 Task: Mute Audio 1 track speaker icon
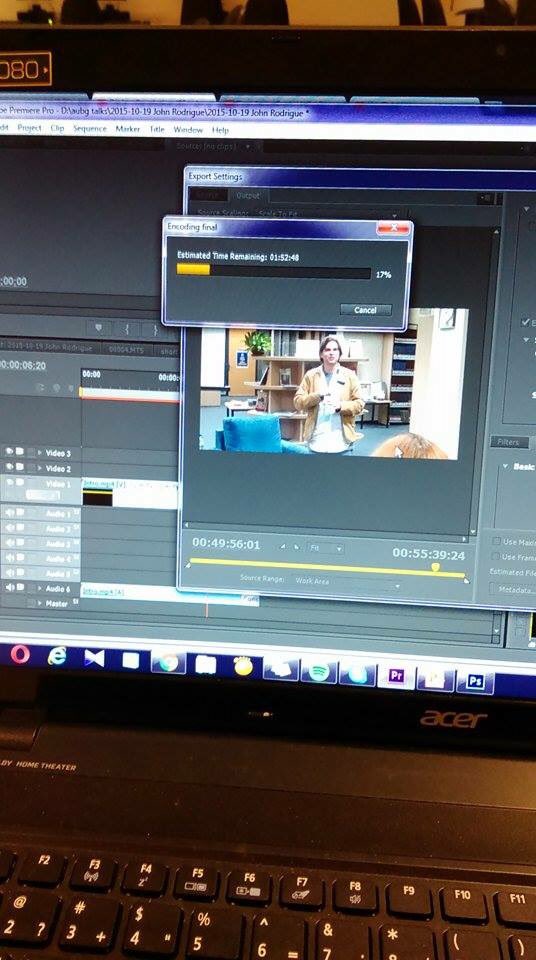click(10, 512)
